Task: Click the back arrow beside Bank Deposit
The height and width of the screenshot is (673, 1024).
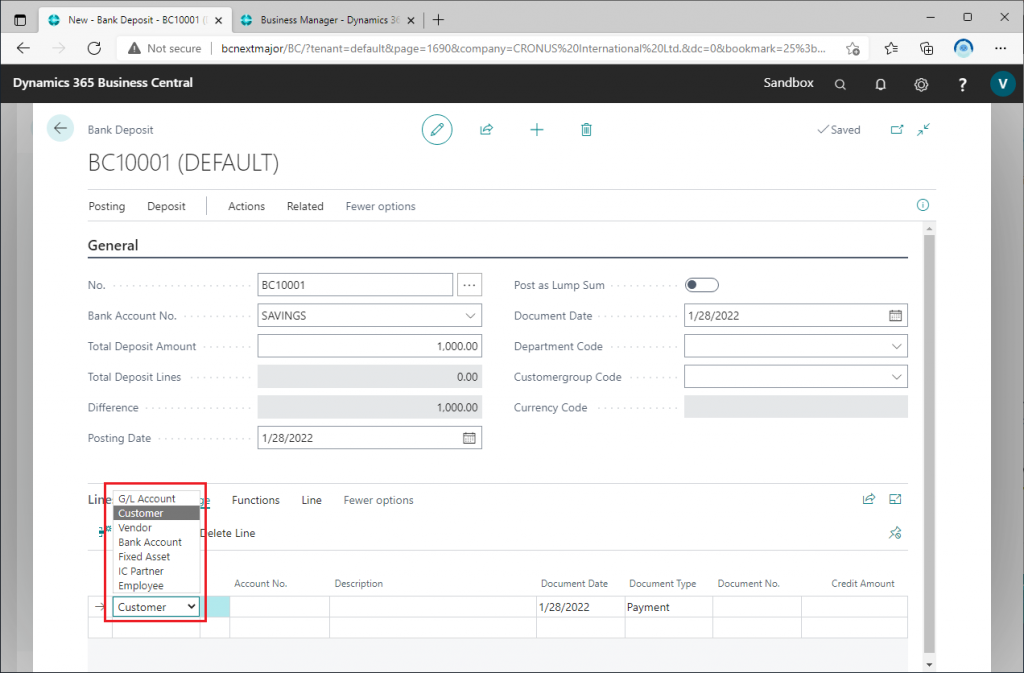Action: [x=60, y=129]
